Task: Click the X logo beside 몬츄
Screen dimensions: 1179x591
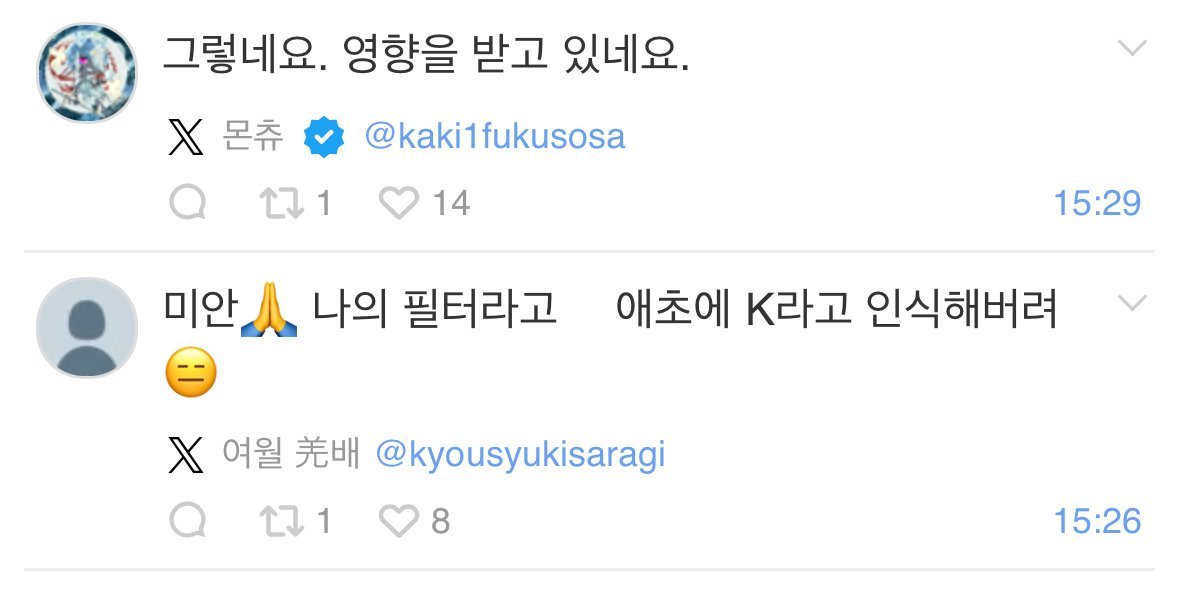Action: (185, 137)
